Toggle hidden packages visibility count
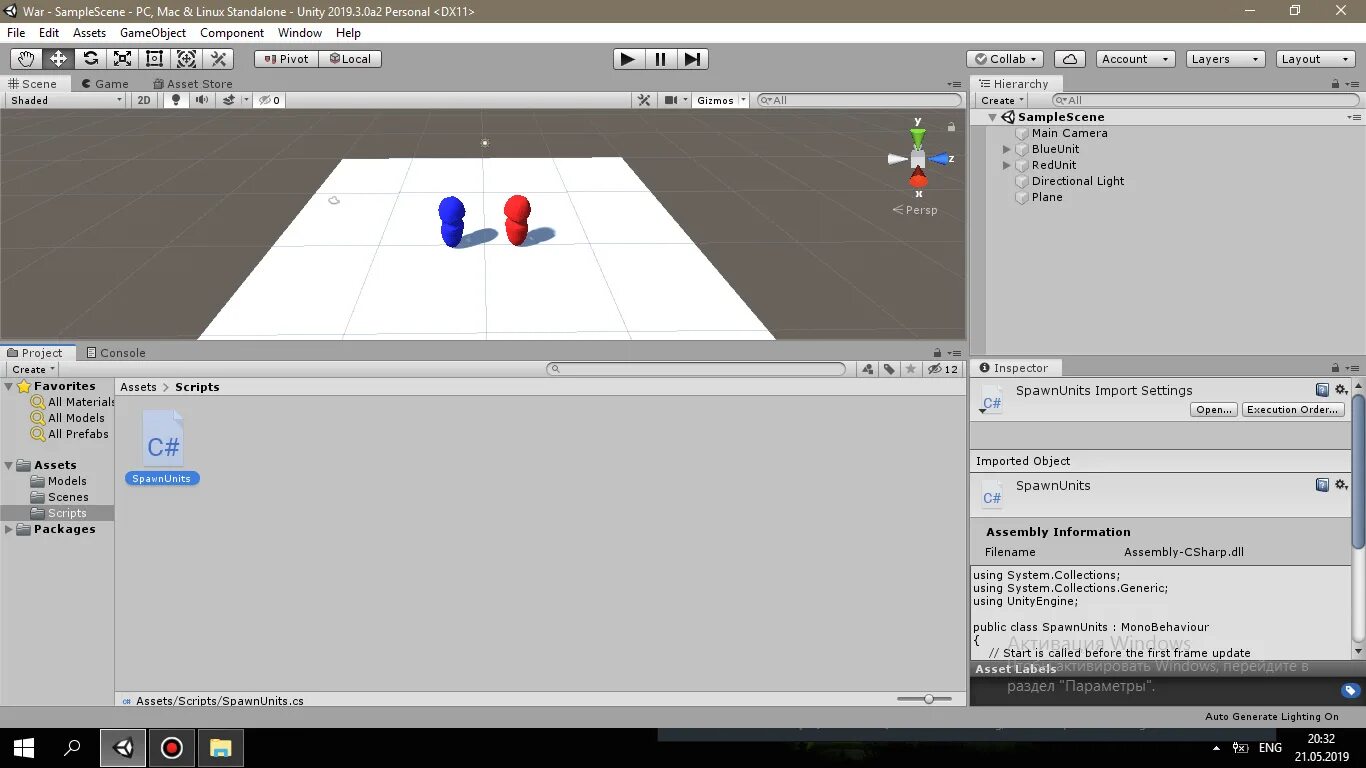This screenshot has width=1366, height=768. pyautogui.click(x=943, y=369)
